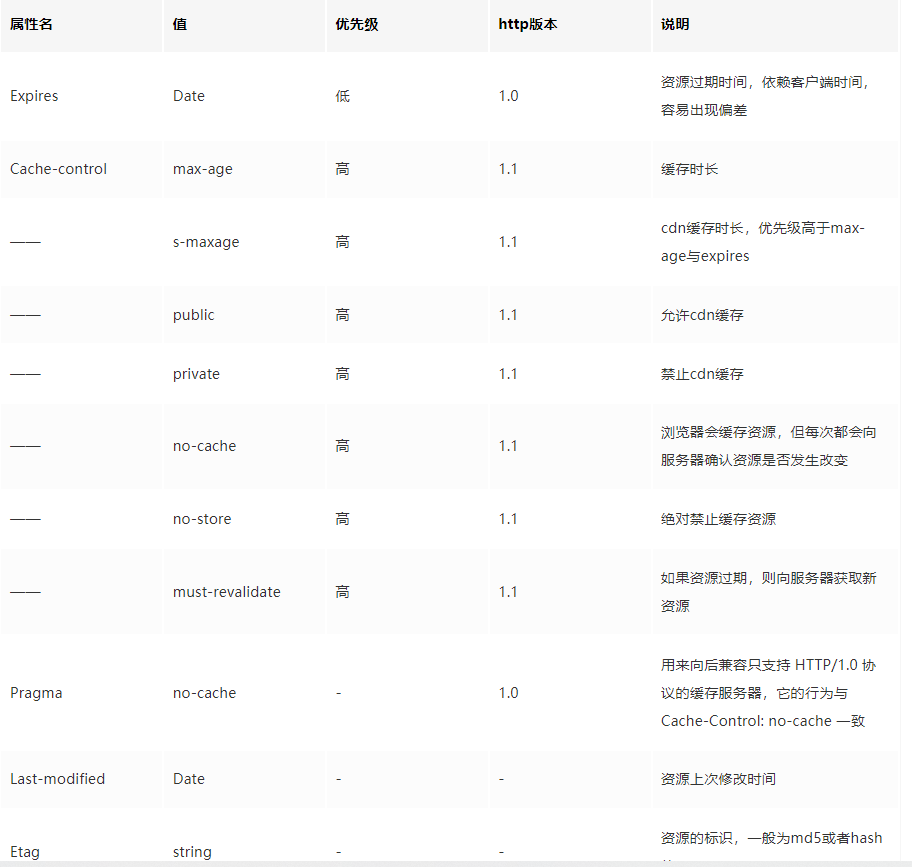Click the Etag attribute cell
Screen dimensions: 912x867
pos(25,852)
